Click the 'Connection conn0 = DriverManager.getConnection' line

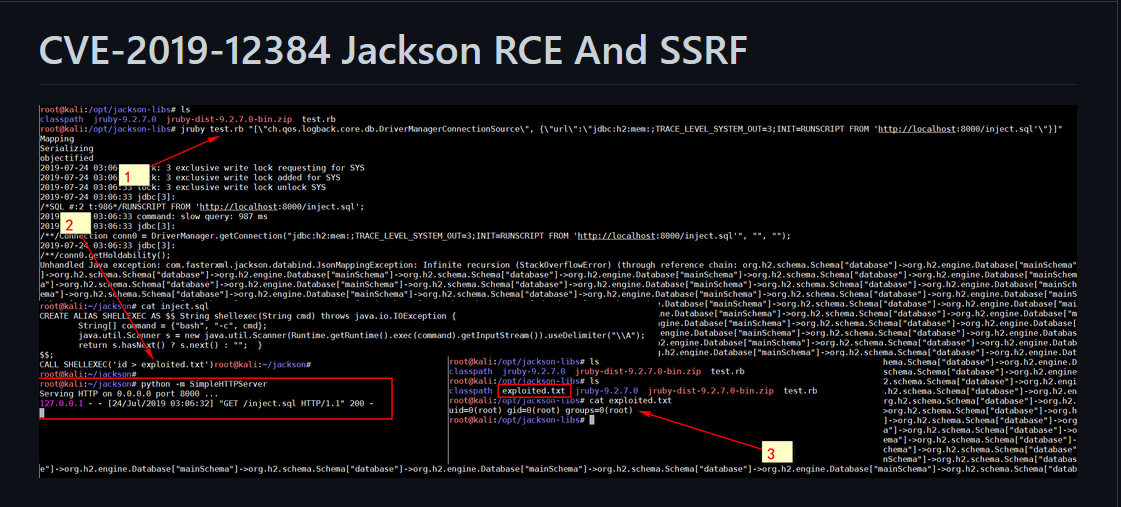click(x=415, y=236)
